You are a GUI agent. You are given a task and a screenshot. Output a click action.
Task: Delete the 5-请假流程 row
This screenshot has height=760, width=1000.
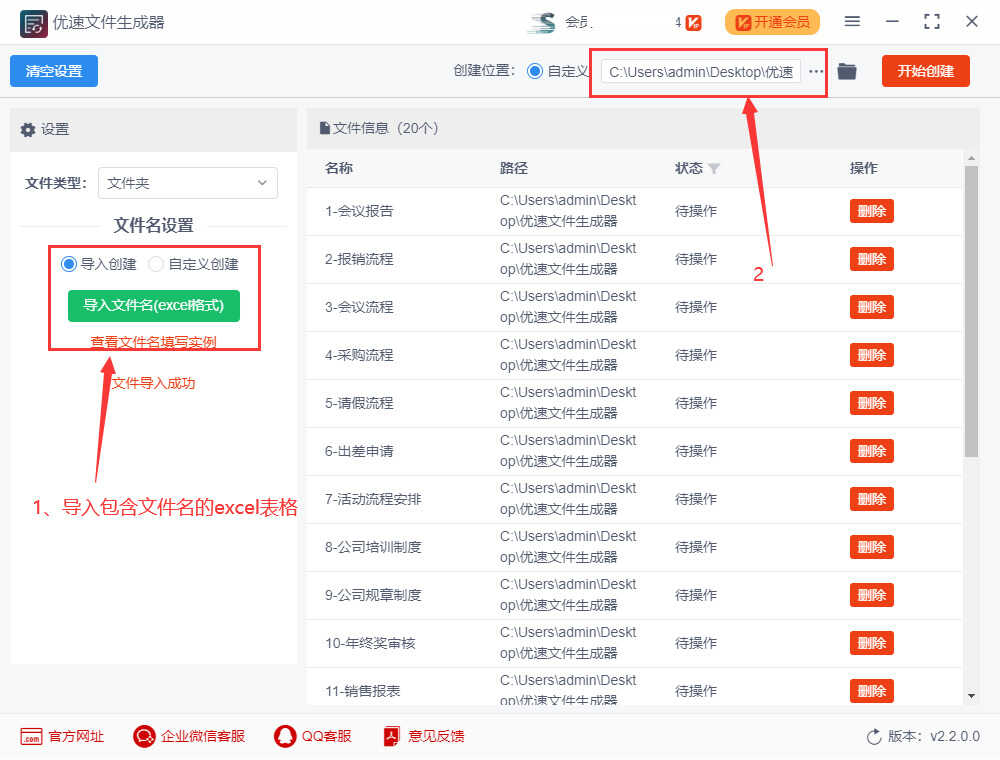871,403
